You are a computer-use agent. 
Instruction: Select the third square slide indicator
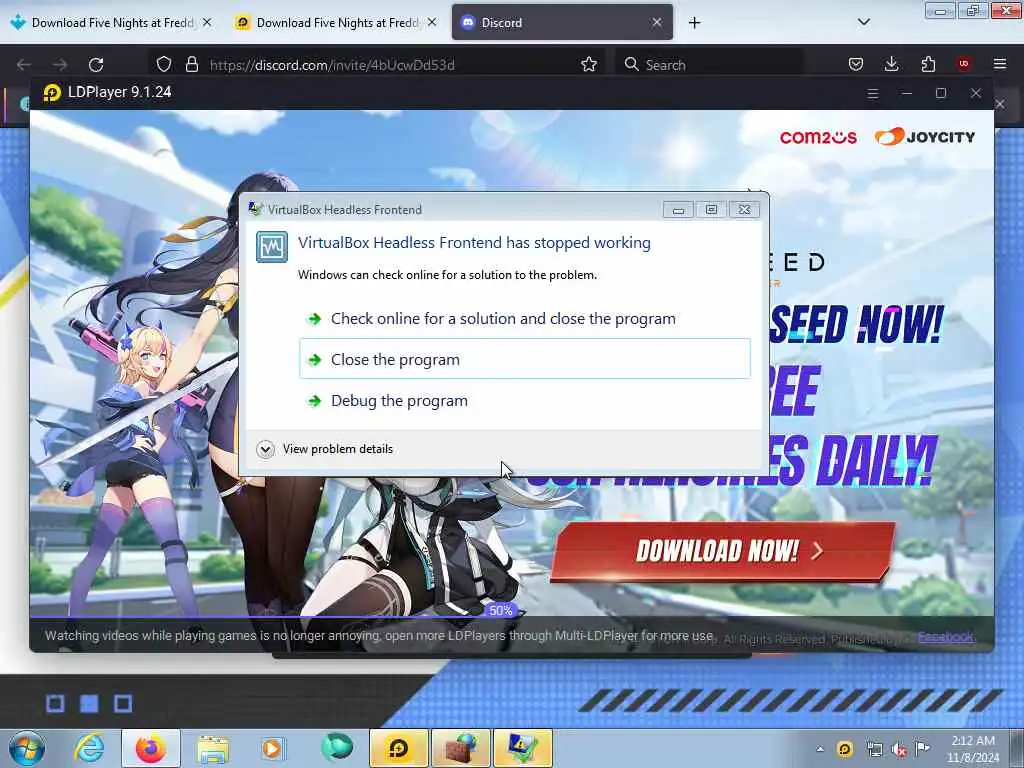click(x=123, y=703)
